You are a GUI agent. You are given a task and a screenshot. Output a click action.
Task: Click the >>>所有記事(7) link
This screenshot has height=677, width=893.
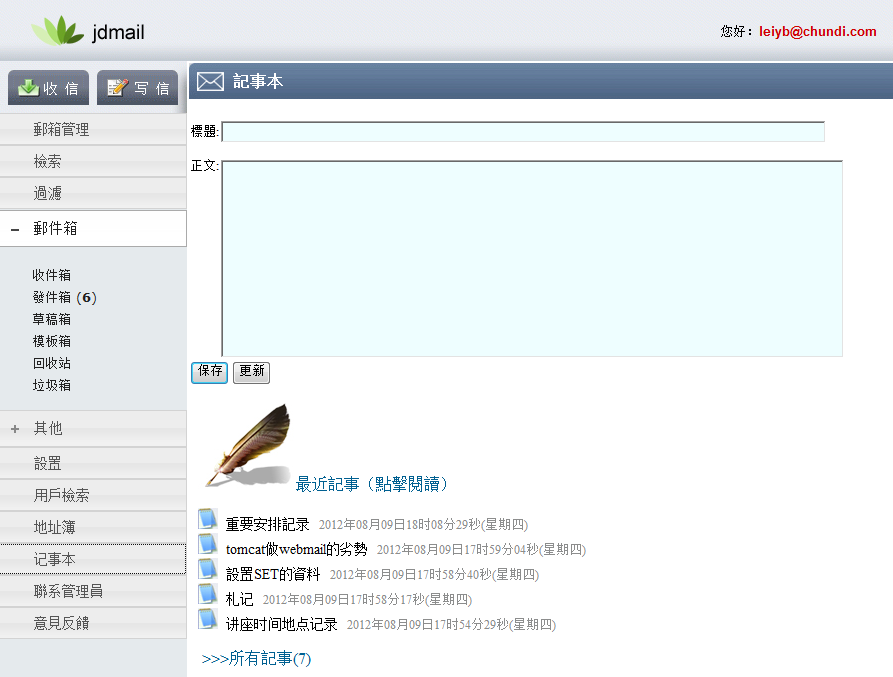tap(256, 659)
